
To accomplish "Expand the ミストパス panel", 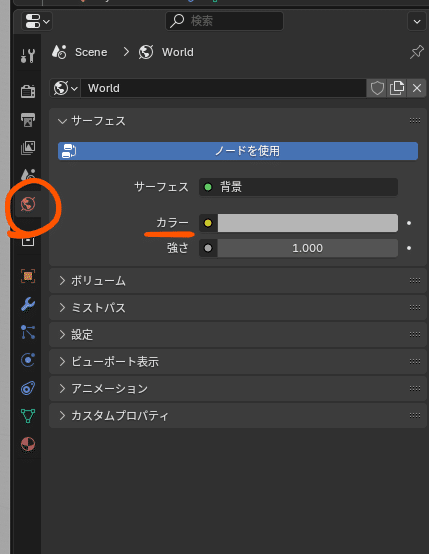I will pos(238,307).
